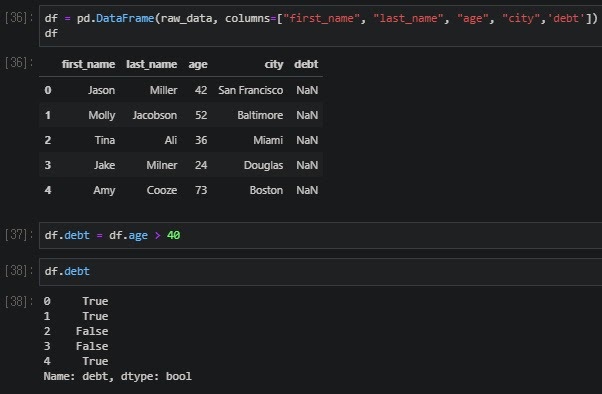Viewport: 602px width, 394px height.
Task: Click the 'Name: debt, dtype: bool' line
Action: (x=117, y=376)
